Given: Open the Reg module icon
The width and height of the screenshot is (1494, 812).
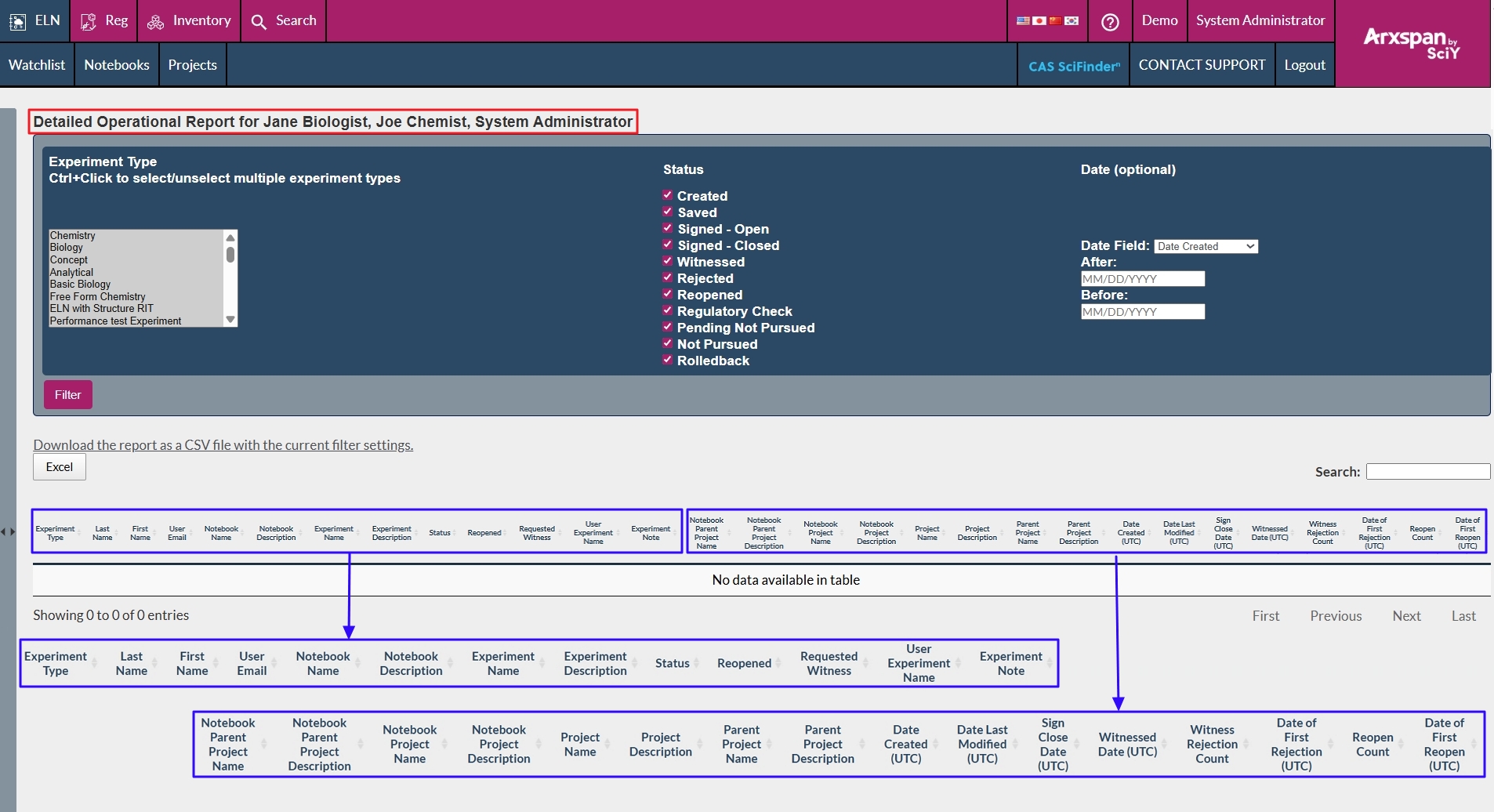Looking at the screenshot, I should 88,21.
